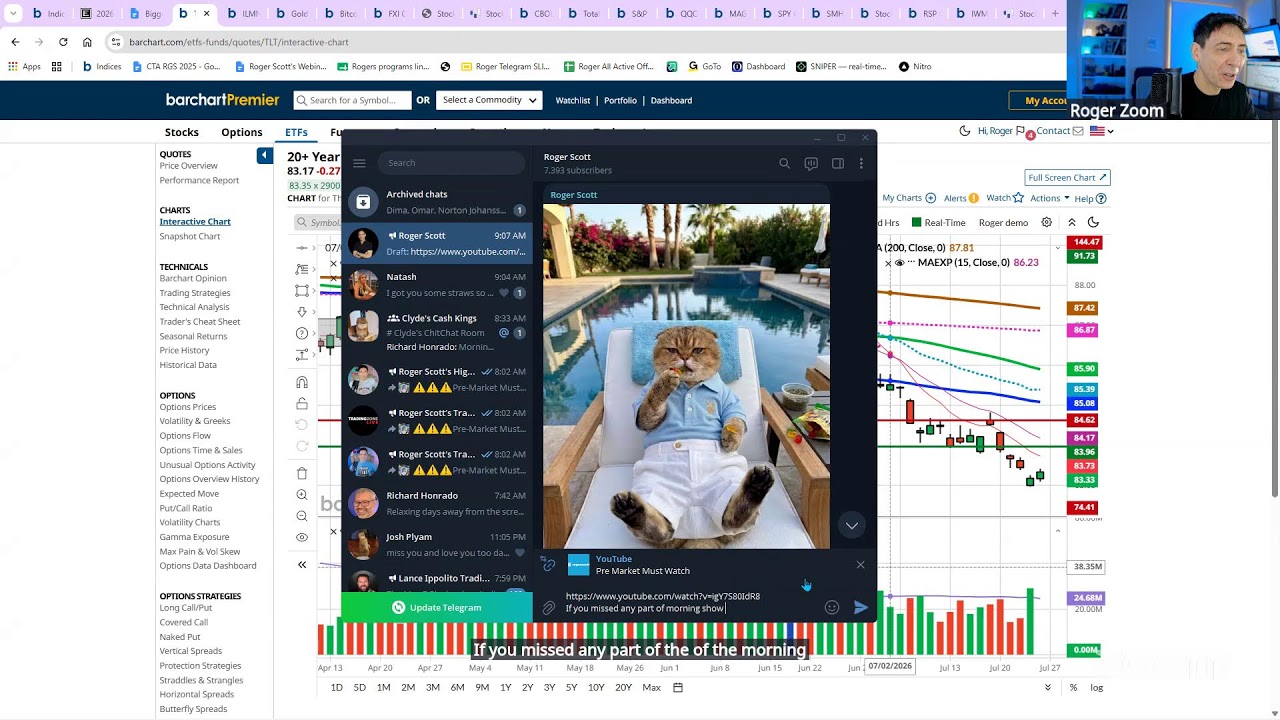This screenshot has height=720, width=1280.
Task: Click the Update Telegram button
Action: [x=437, y=607]
